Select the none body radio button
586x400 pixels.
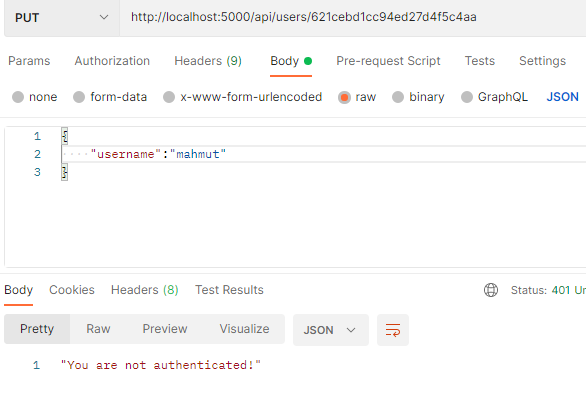[x=18, y=97]
